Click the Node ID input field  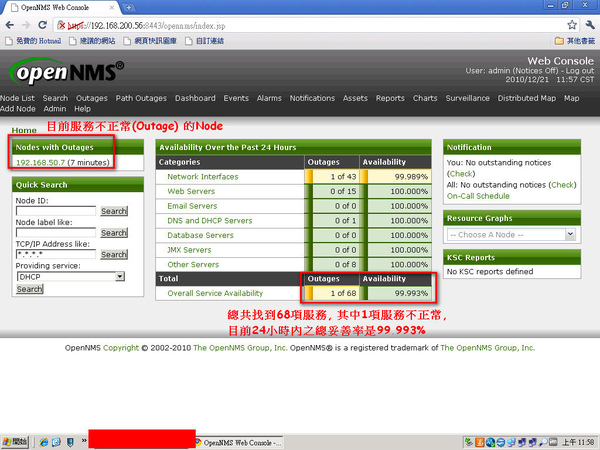[x=56, y=211]
